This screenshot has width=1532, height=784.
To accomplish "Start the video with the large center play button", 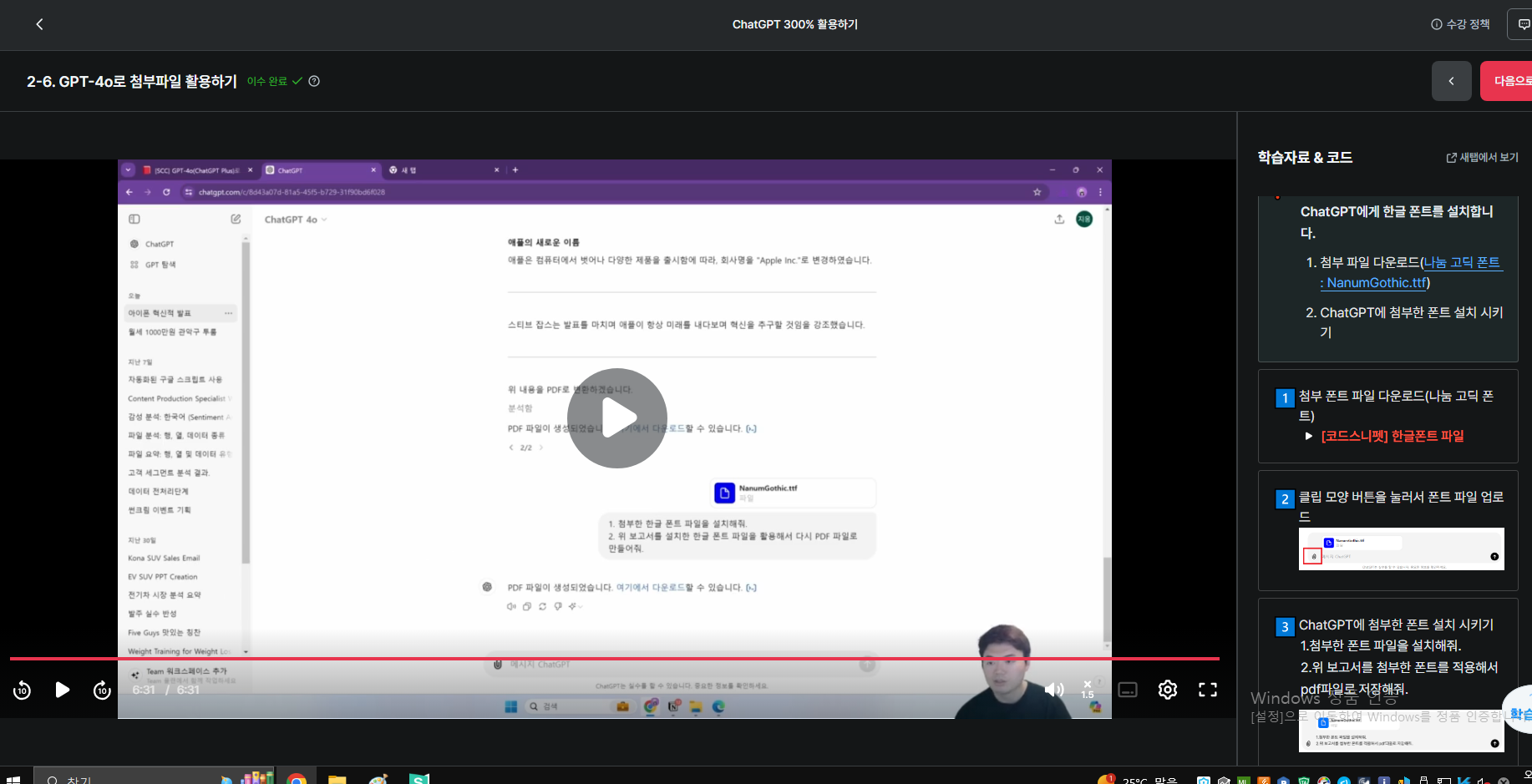I will pyautogui.click(x=617, y=418).
